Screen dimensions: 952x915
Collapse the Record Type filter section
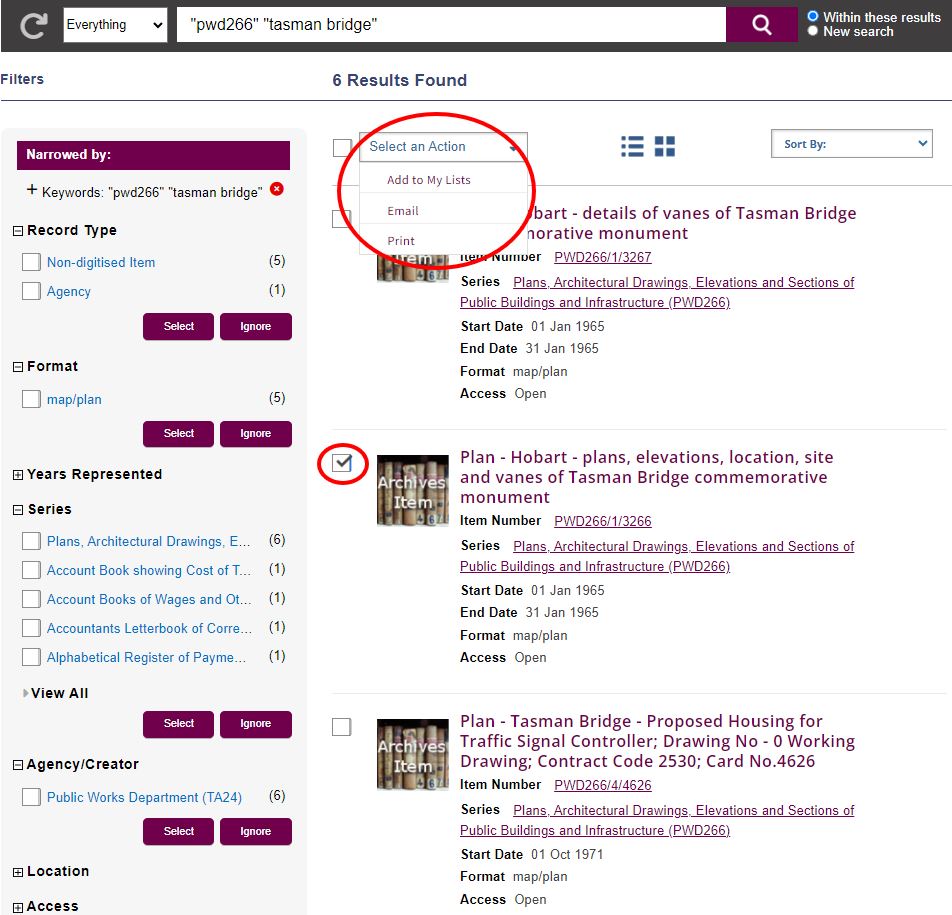(18, 231)
